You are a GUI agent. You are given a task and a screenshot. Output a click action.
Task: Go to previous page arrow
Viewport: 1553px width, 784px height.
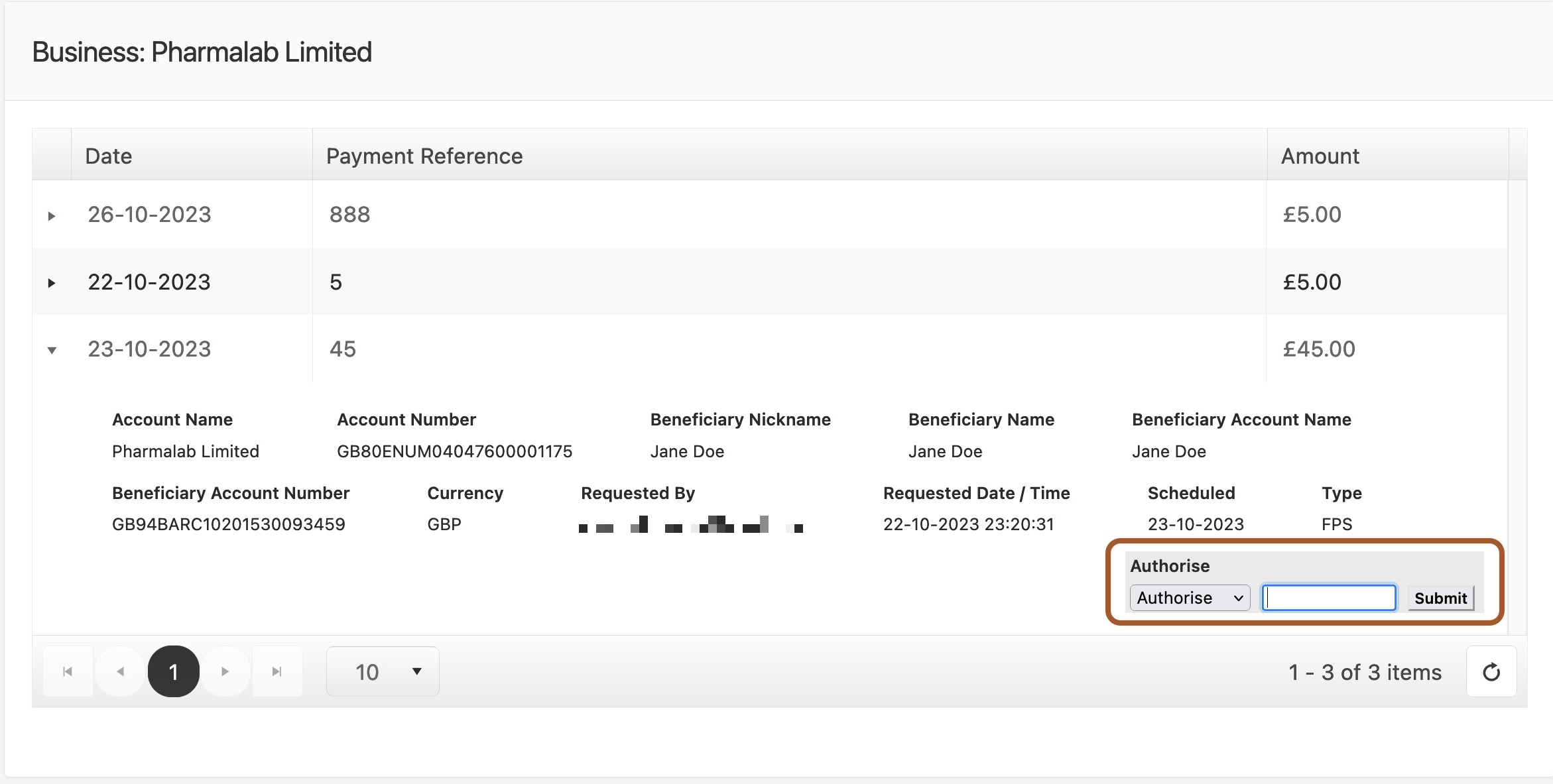click(x=120, y=671)
